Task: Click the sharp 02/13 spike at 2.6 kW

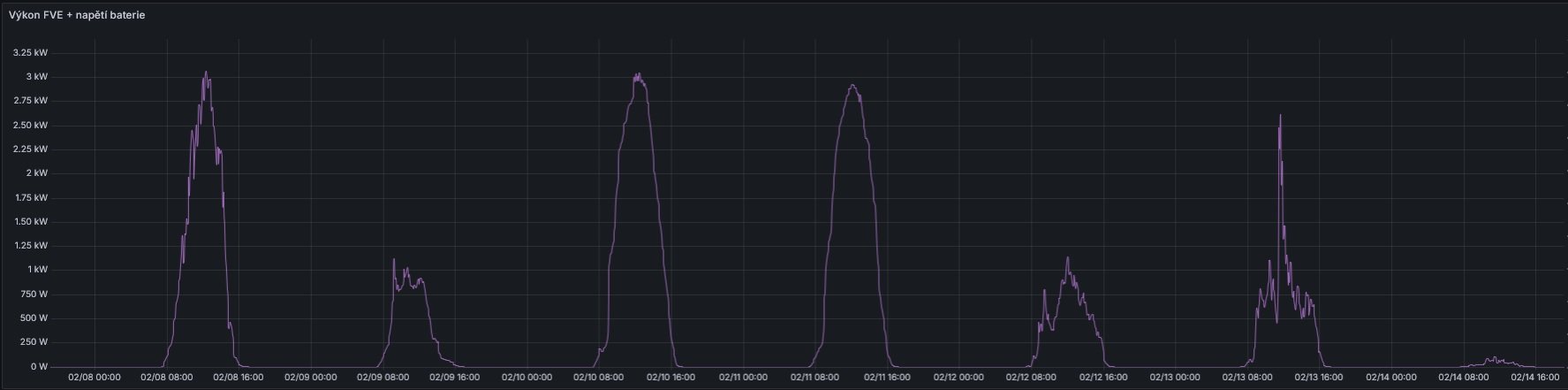Action: pyautogui.click(x=1280, y=116)
